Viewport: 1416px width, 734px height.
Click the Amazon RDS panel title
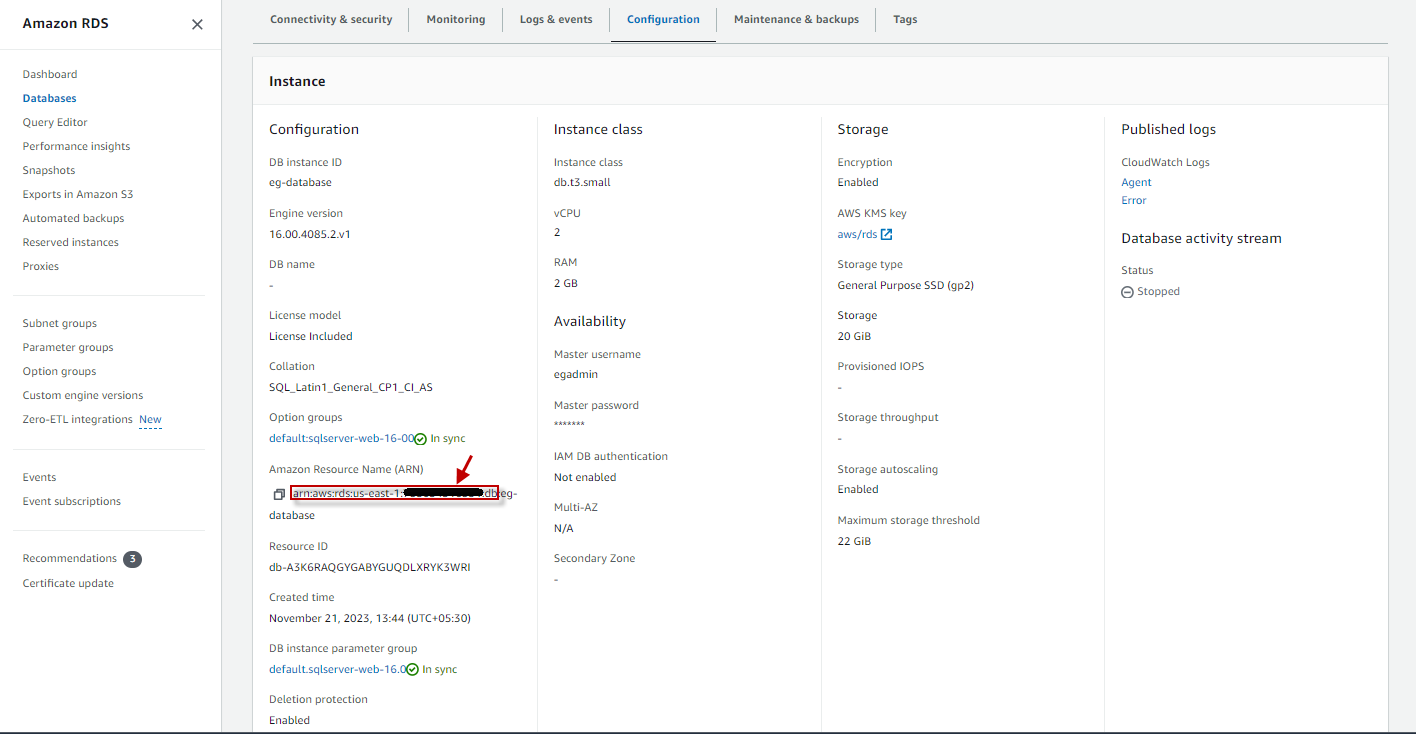(66, 23)
